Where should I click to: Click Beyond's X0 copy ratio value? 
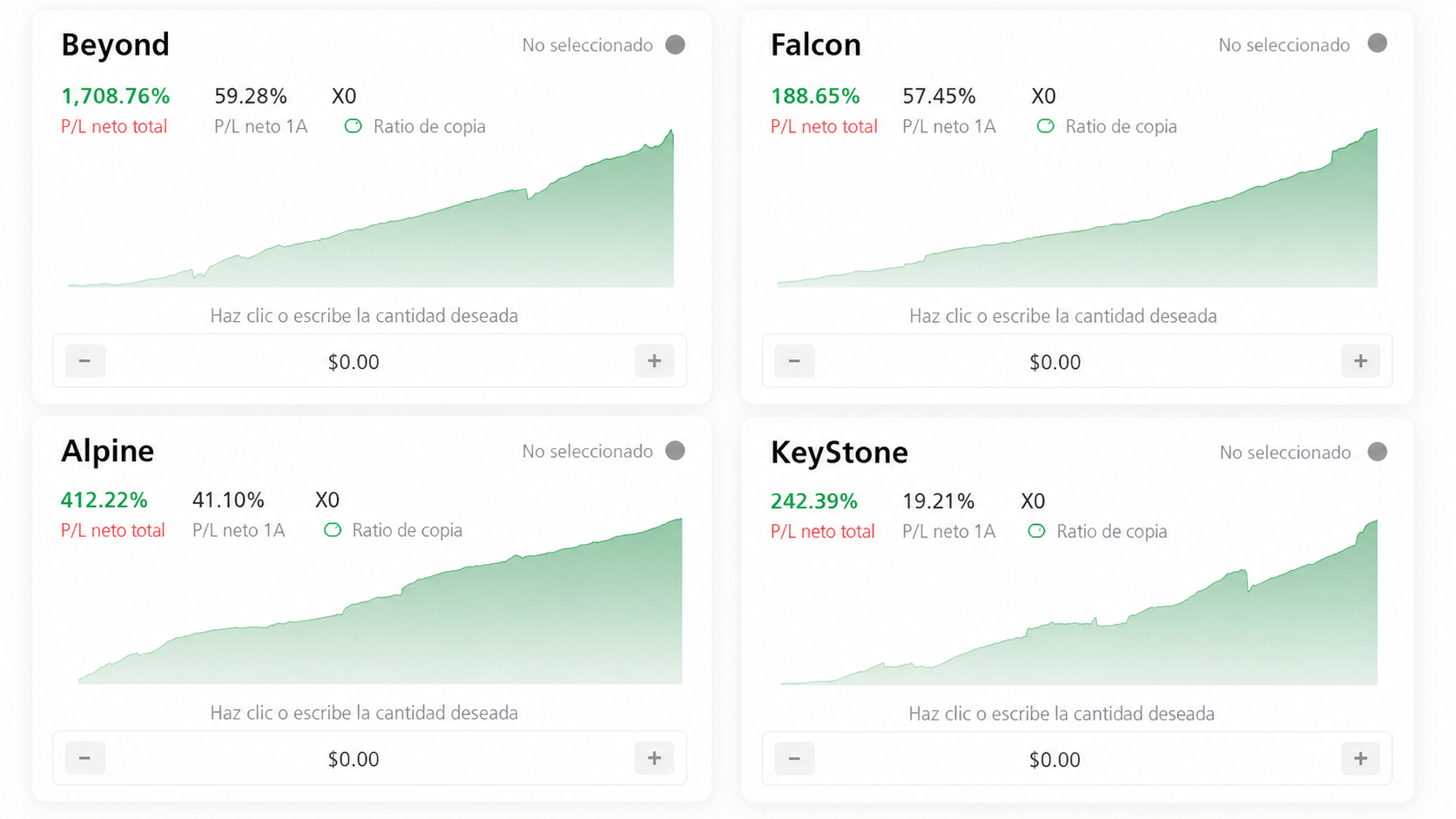click(344, 96)
